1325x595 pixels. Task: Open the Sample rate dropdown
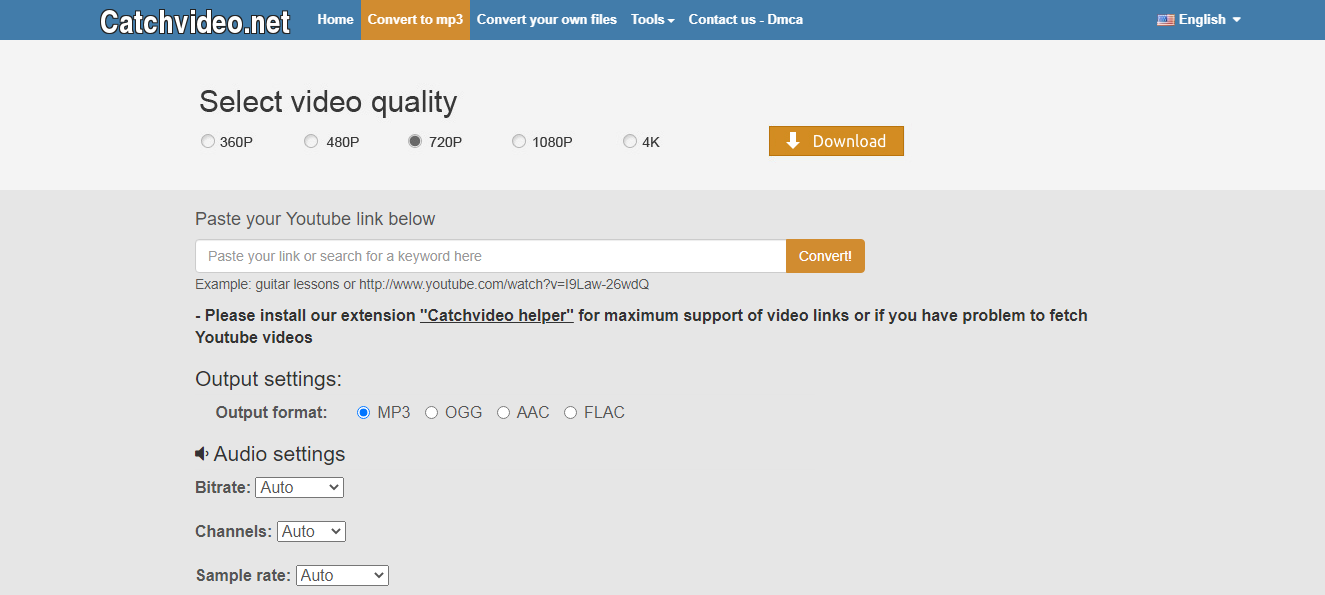tap(342, 575)
